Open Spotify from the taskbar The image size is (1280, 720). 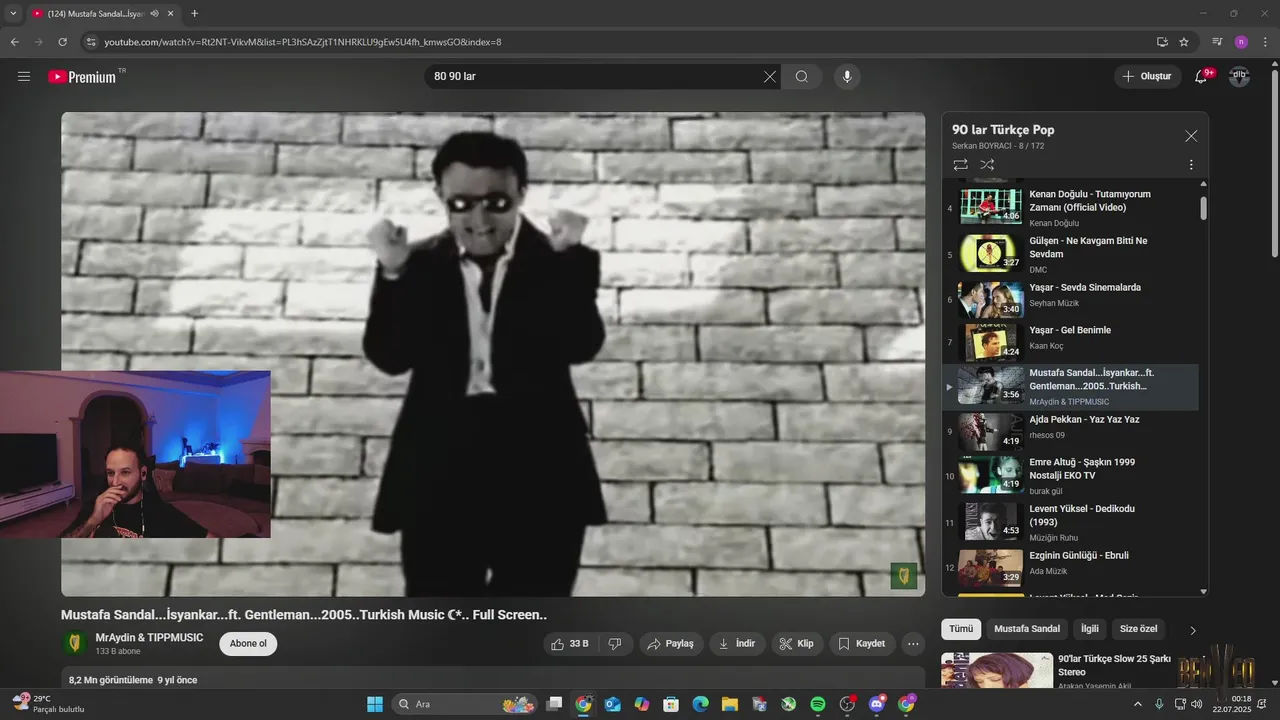[x=818, y=704]
